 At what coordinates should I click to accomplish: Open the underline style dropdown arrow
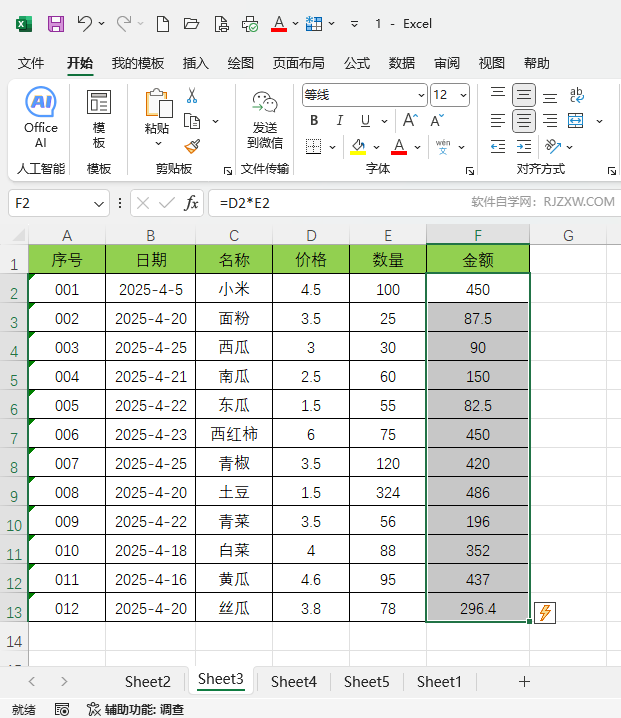385,121
